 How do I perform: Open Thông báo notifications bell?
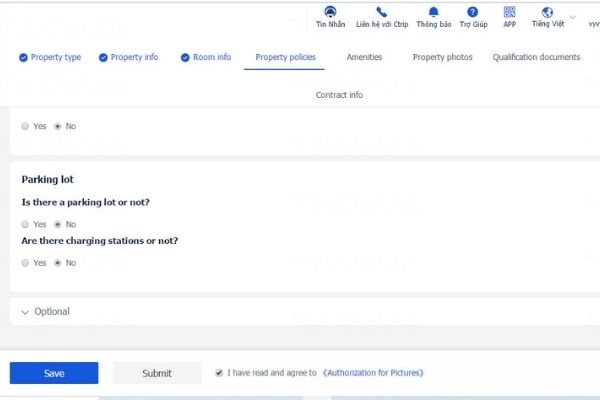[434, 12]
